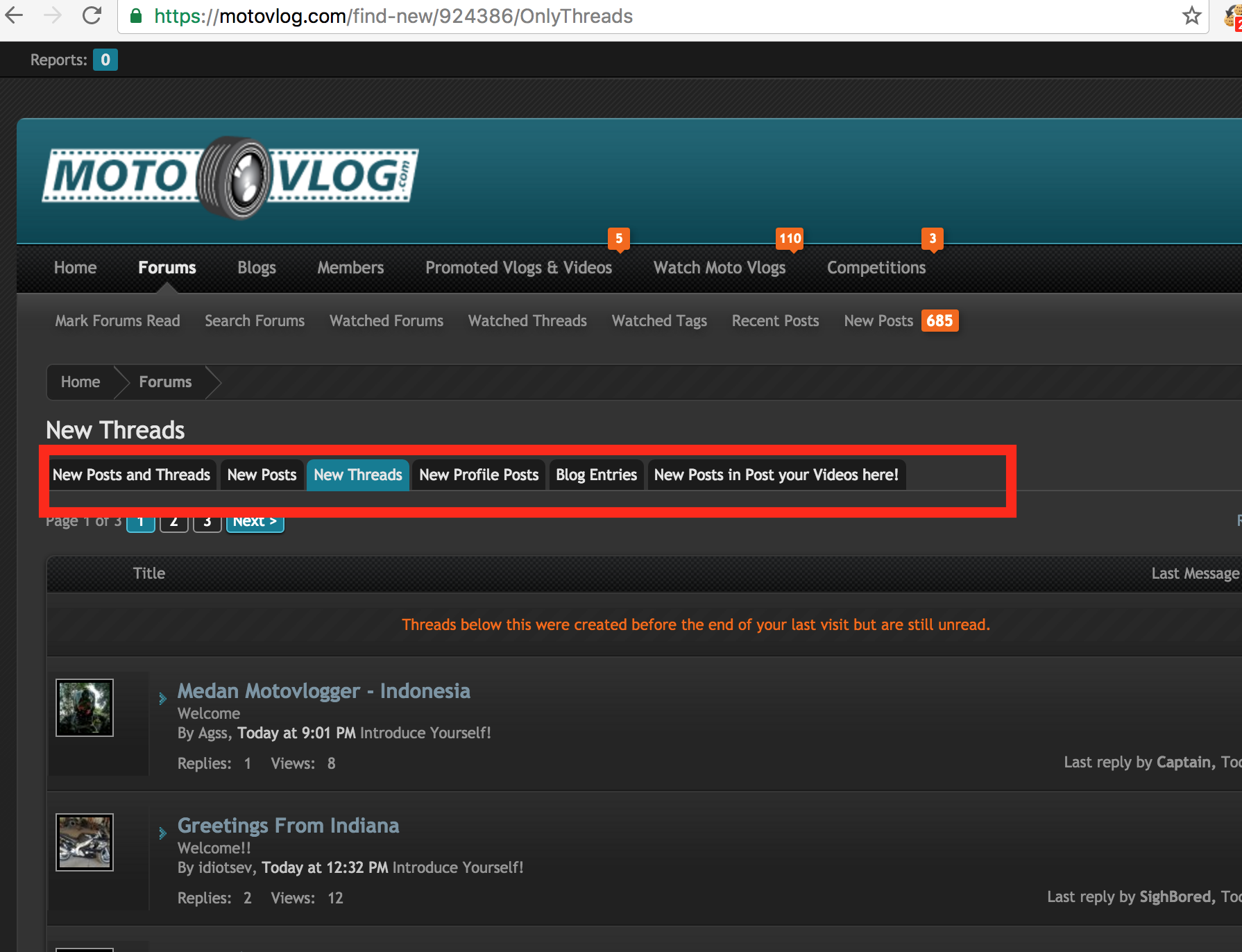Image resolution: width=1242 pixels, height=952 pixels.
Task: Open the Blogs navigation tab
Action: [257, 268]
